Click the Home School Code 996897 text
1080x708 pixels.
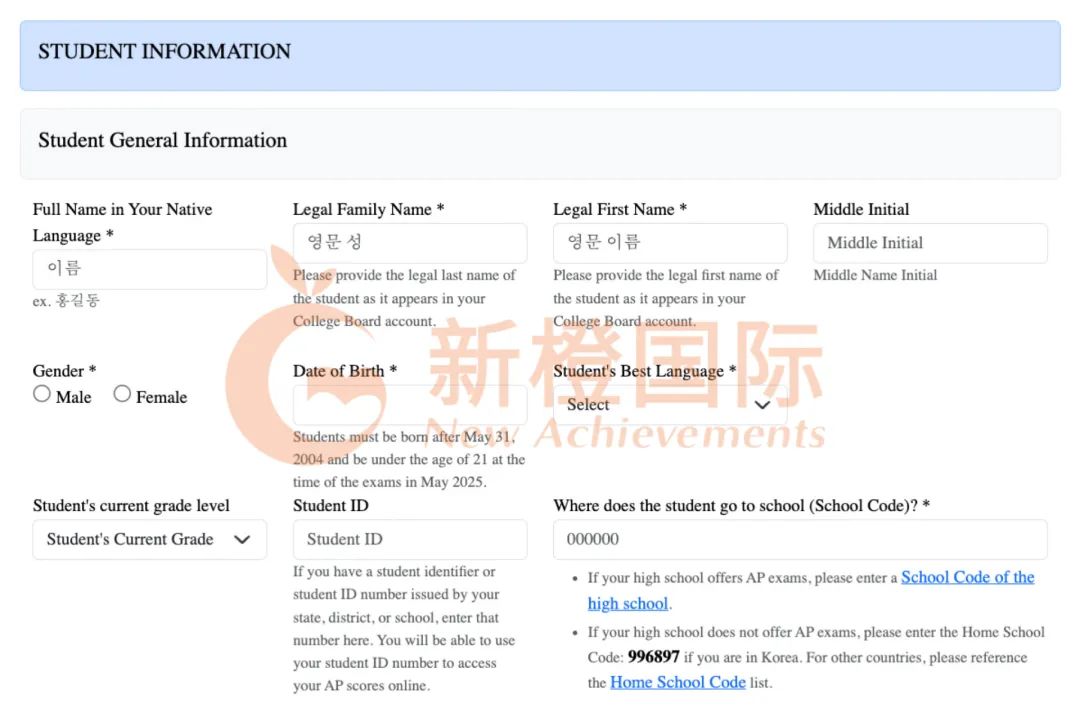pyautogui.click(x=654, y=657)
